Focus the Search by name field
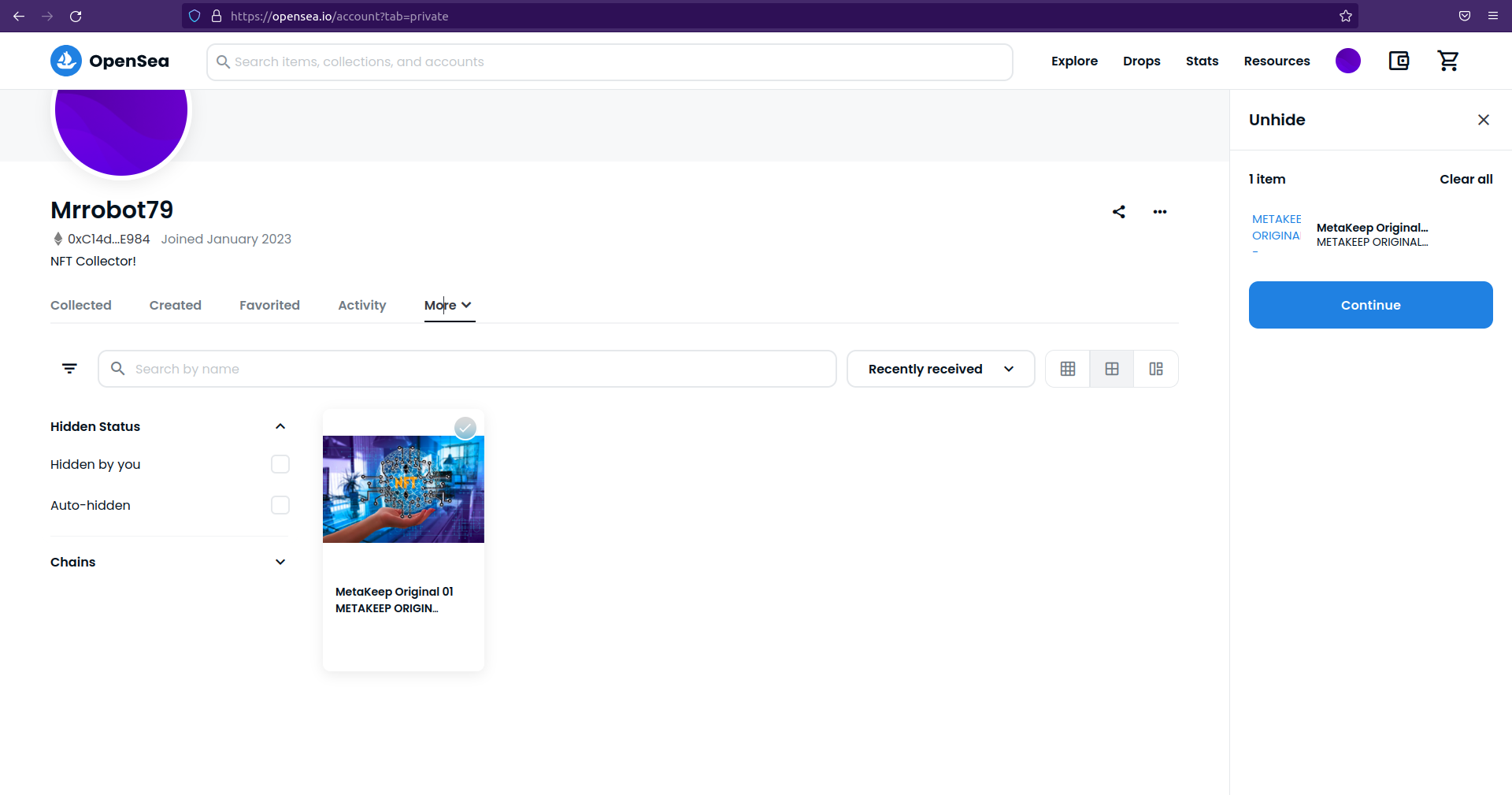The height and width of the screenshot is (795, 1512). 467,369
